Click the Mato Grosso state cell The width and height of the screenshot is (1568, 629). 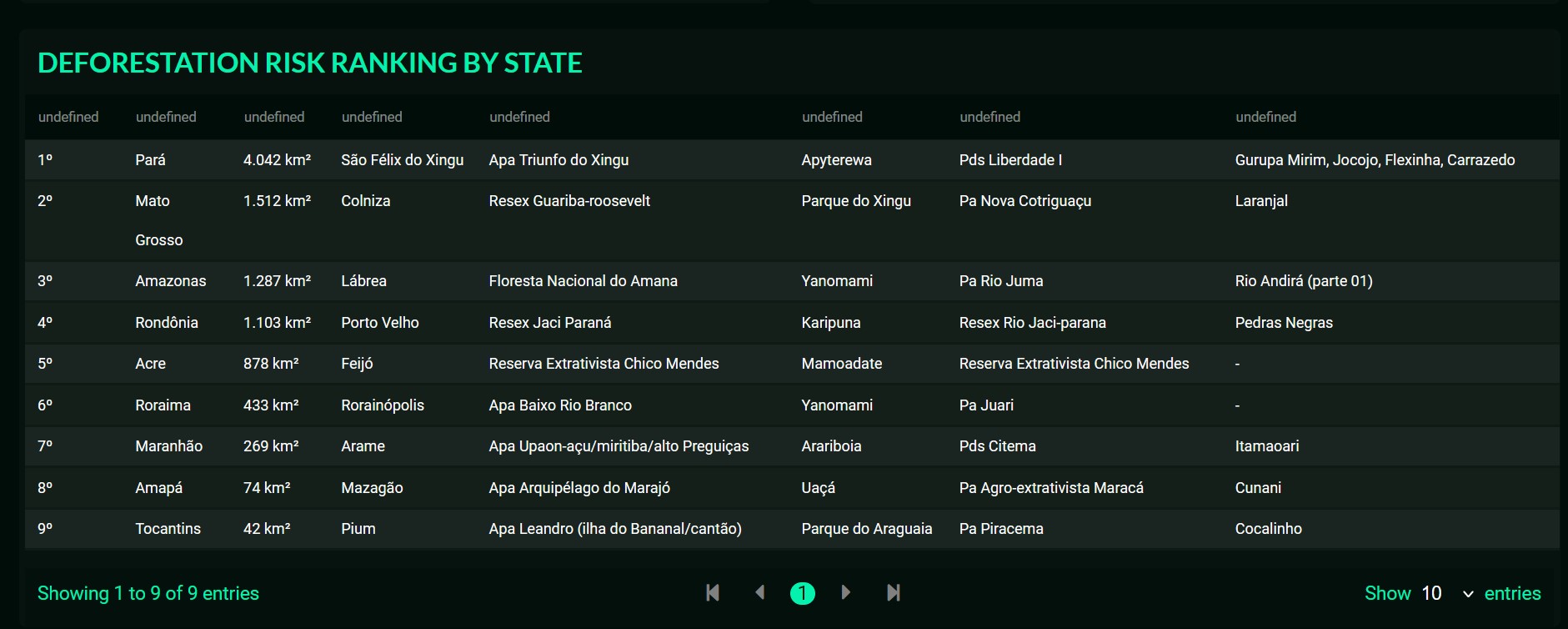(159, 220)
